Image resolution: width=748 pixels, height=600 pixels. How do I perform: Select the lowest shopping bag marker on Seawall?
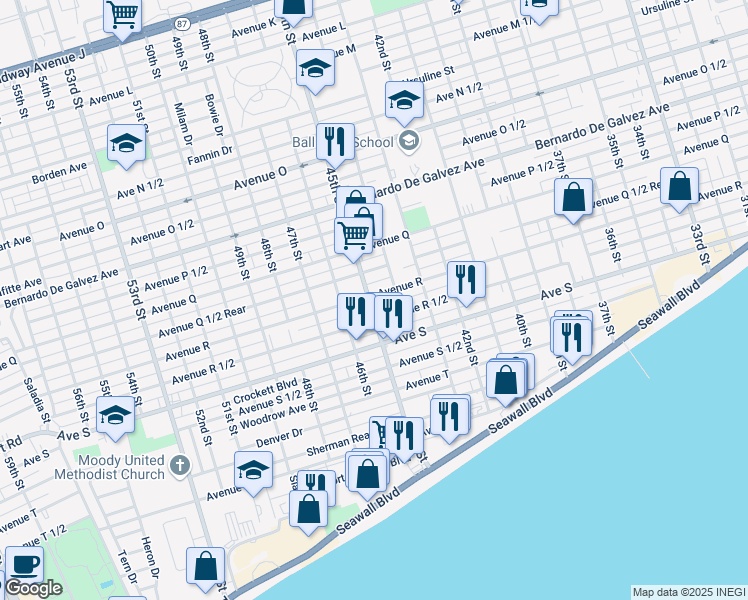308,511
